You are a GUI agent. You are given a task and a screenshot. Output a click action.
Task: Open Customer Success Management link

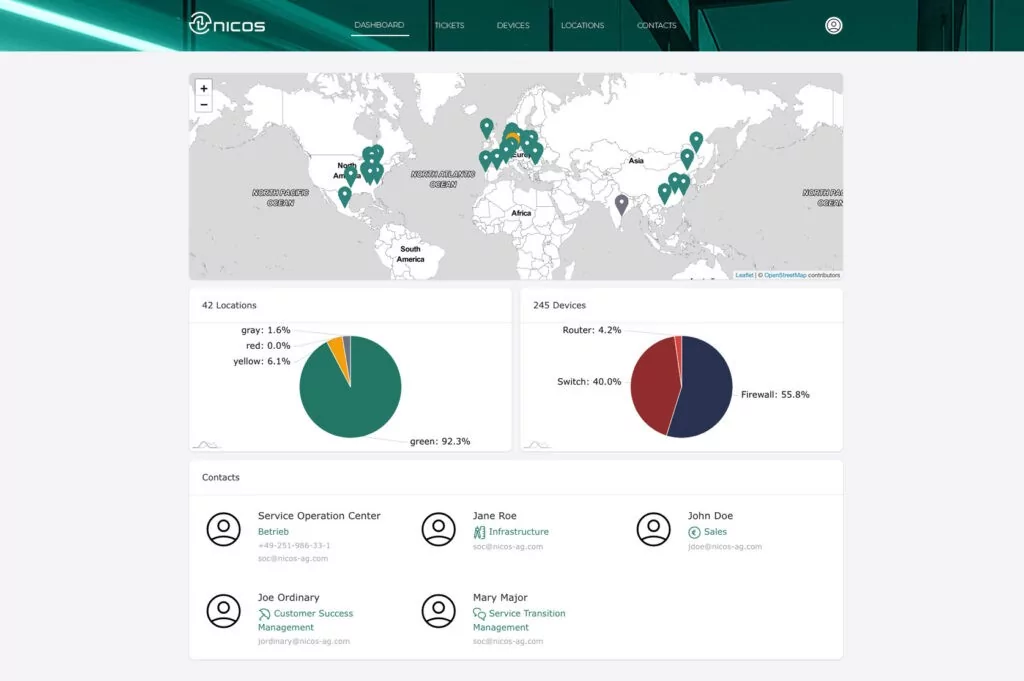(306, 620)
